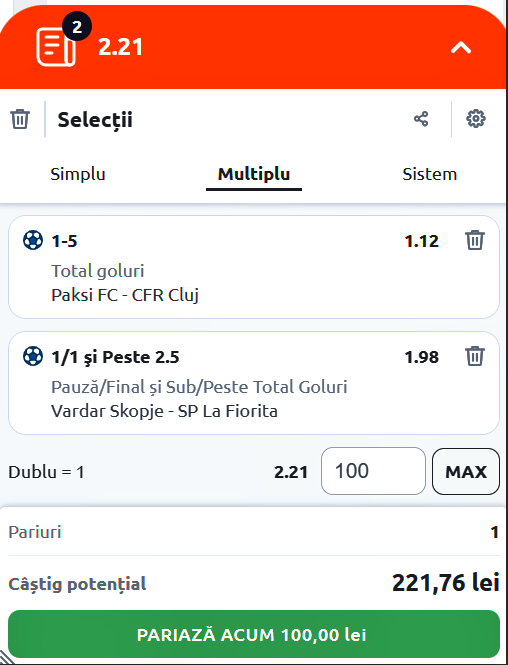Click the stake input field showing 100
Screen dimensions: 508x665
[373, 471]
